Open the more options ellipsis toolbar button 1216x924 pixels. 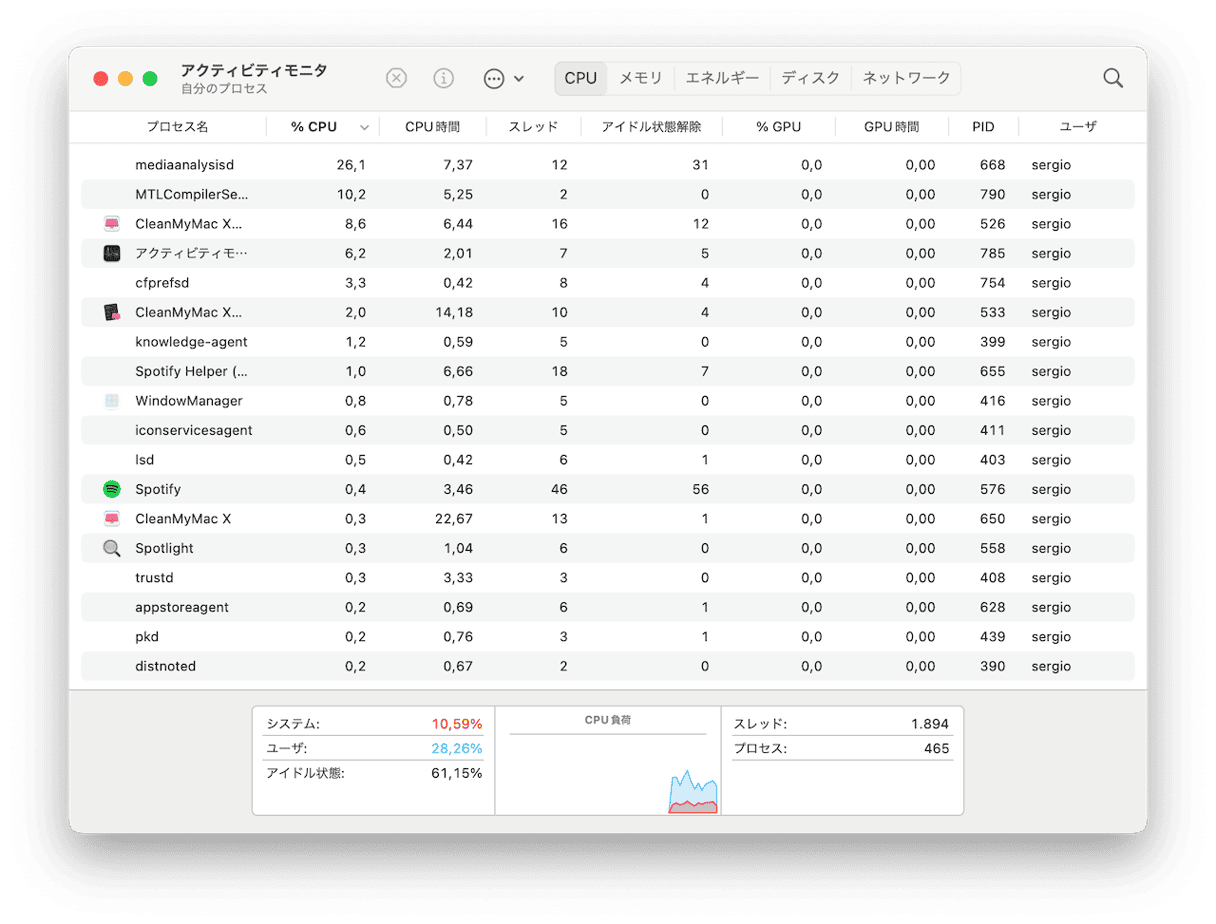click(494, 78)
